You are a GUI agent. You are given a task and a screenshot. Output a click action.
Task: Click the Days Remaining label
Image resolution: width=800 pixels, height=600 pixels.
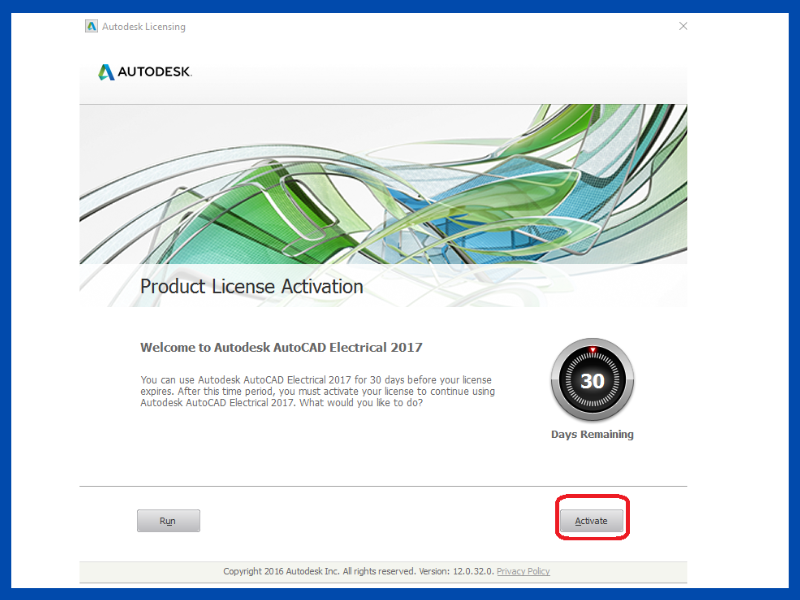coord(592,435)
